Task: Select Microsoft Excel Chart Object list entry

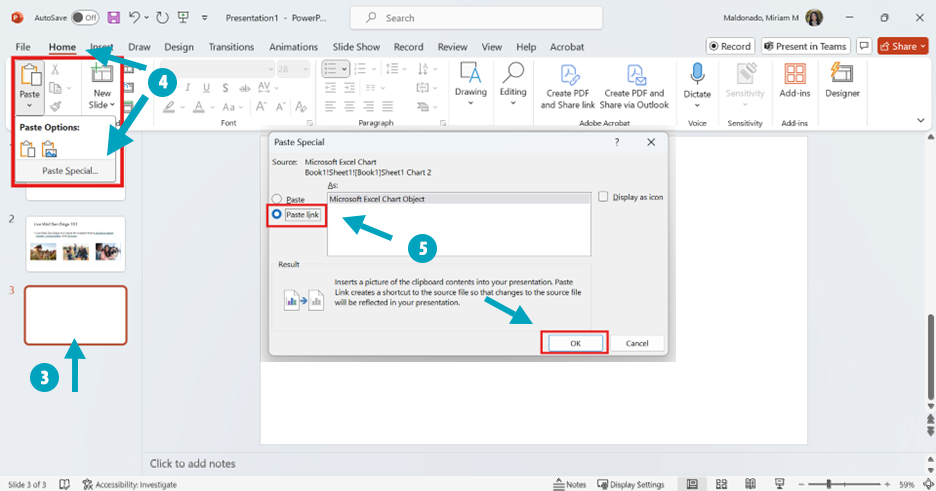Action: click(458, 199)
